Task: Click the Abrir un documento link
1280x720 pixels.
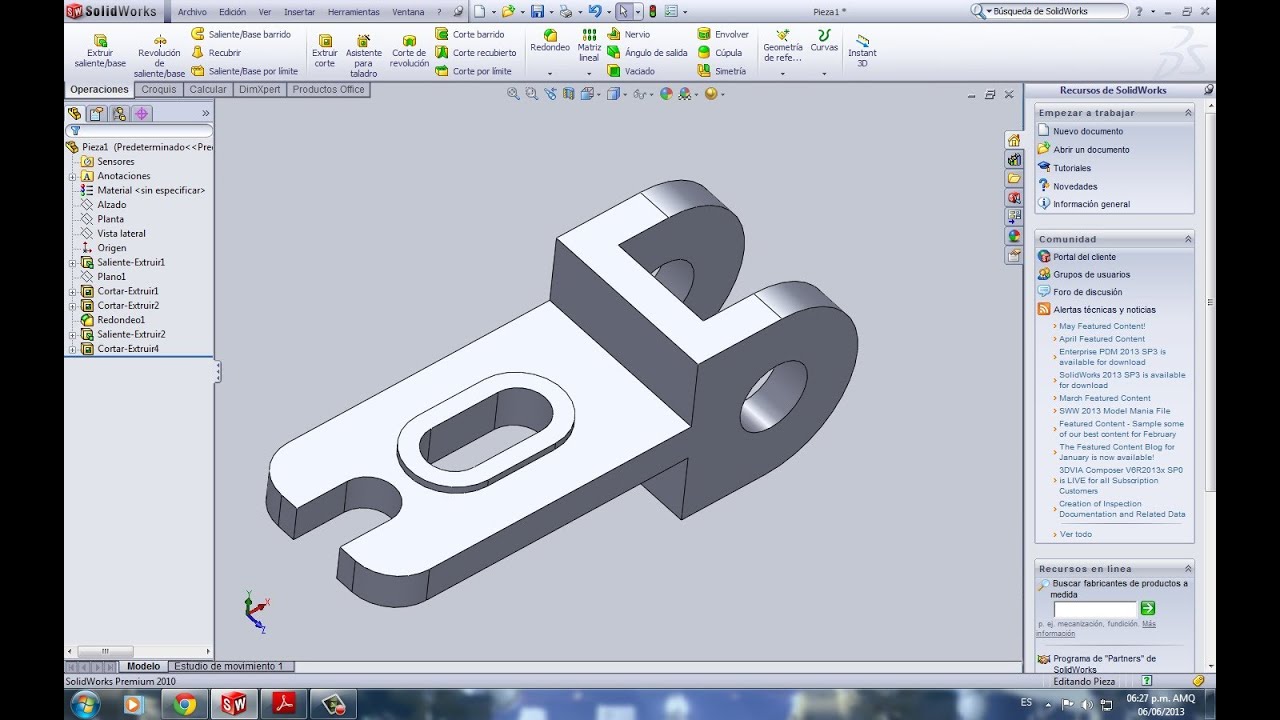Action: click(x=1091, y=150)
